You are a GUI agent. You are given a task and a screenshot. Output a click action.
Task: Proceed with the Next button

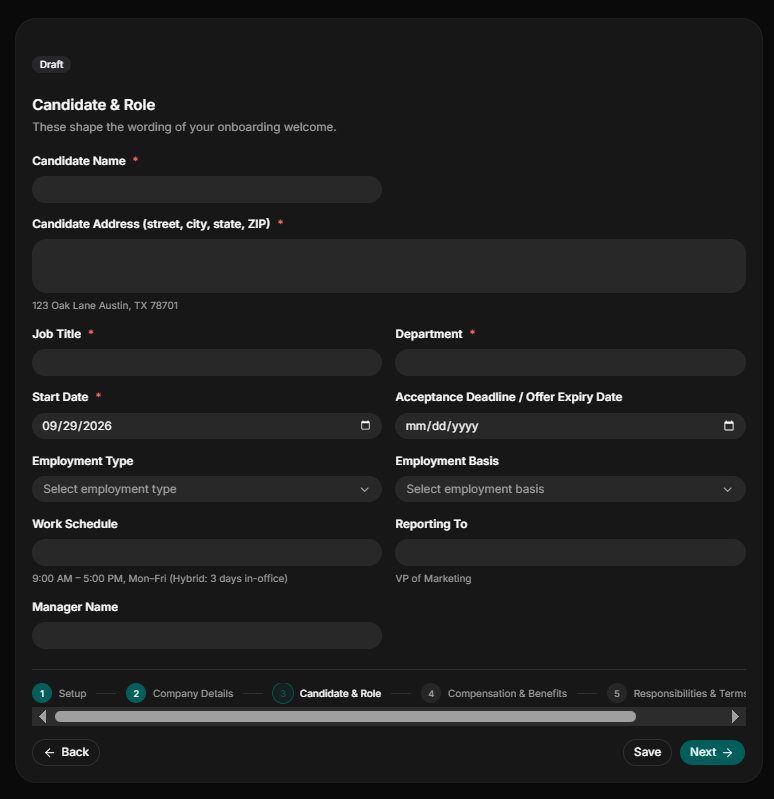pos(712,752)
